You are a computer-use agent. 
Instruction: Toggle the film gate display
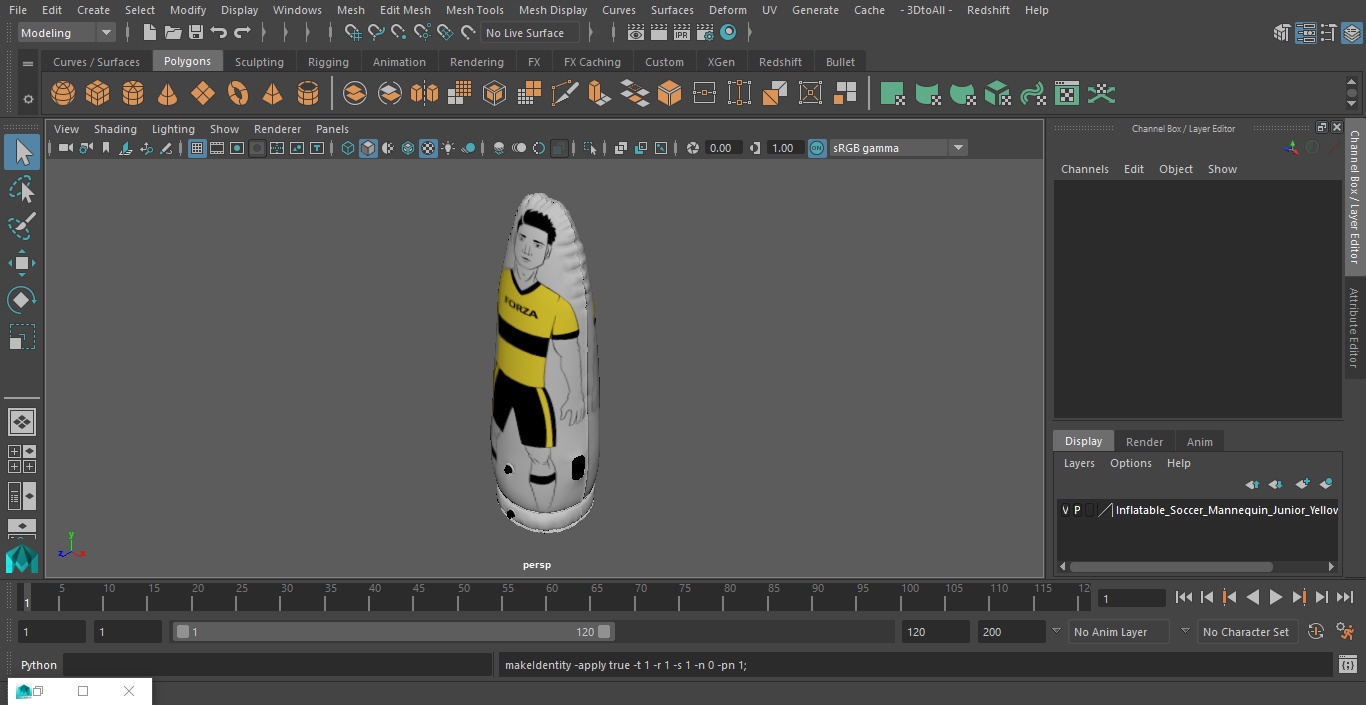[x=217, y=148]
